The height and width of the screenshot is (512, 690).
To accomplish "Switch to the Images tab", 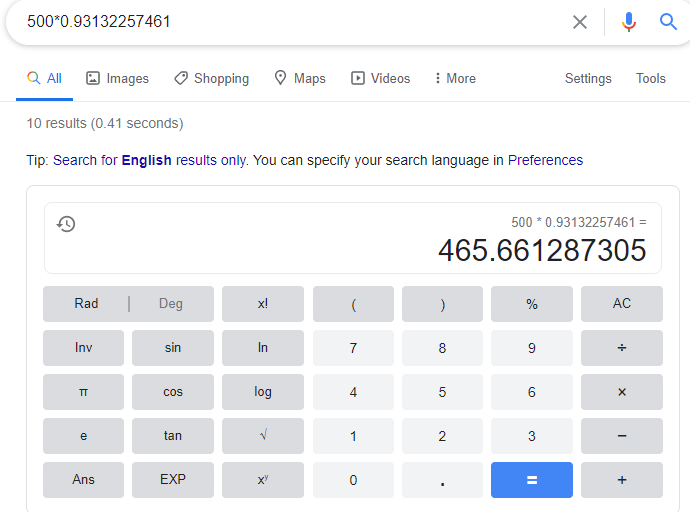I will tap(117, 78).
